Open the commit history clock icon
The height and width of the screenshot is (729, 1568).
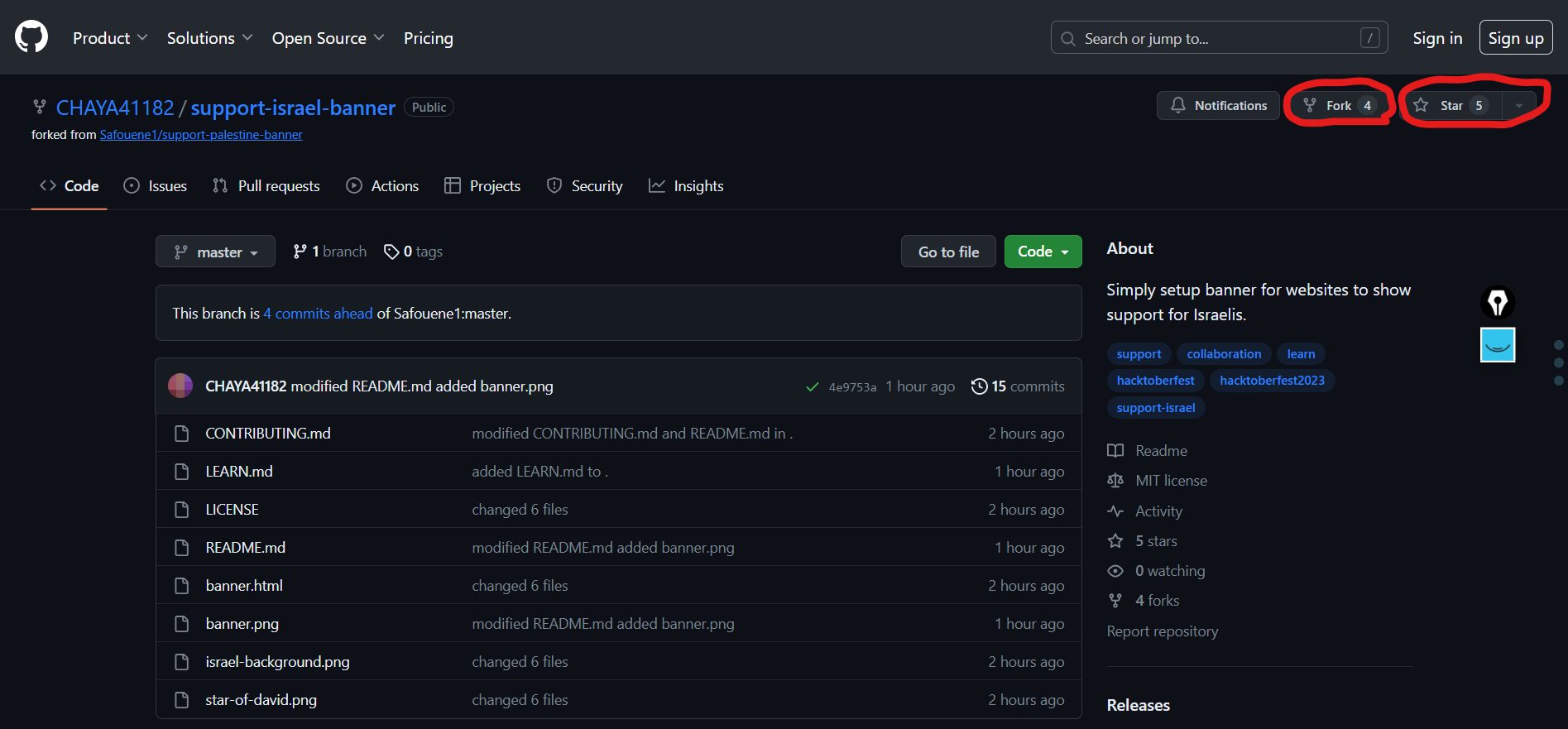tap(979, 386)
